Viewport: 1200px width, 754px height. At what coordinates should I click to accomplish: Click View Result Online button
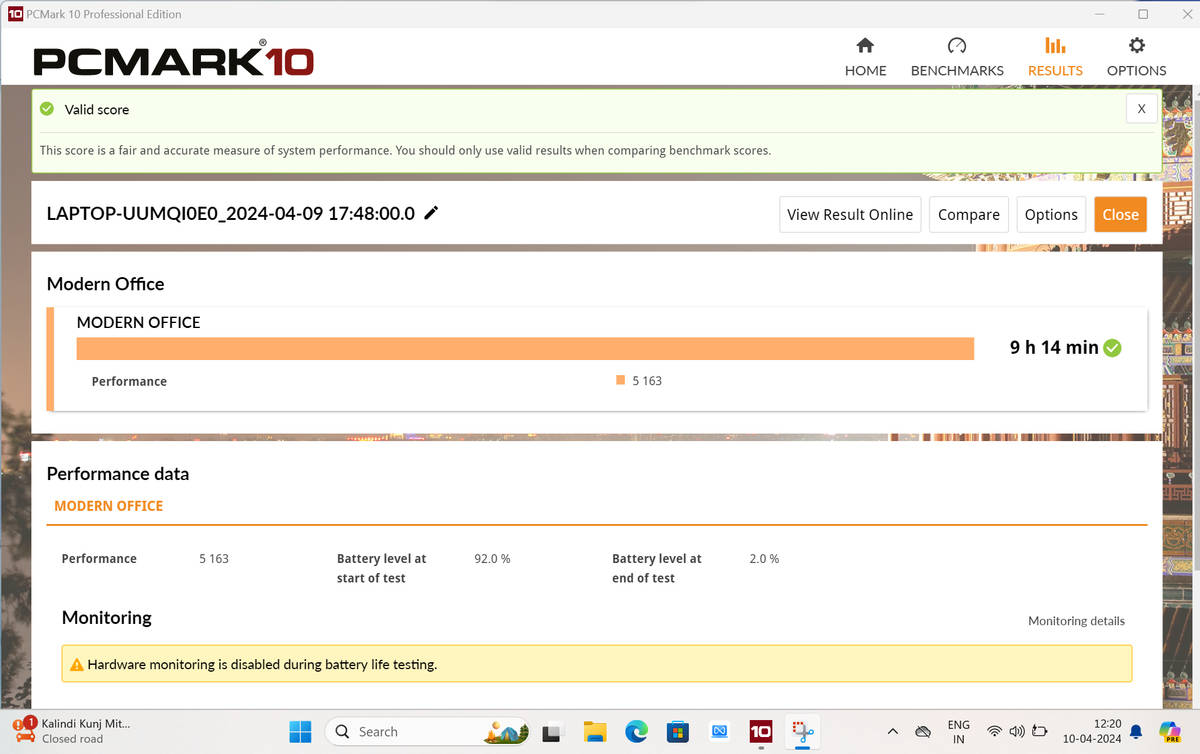click(x=850, y=214)
